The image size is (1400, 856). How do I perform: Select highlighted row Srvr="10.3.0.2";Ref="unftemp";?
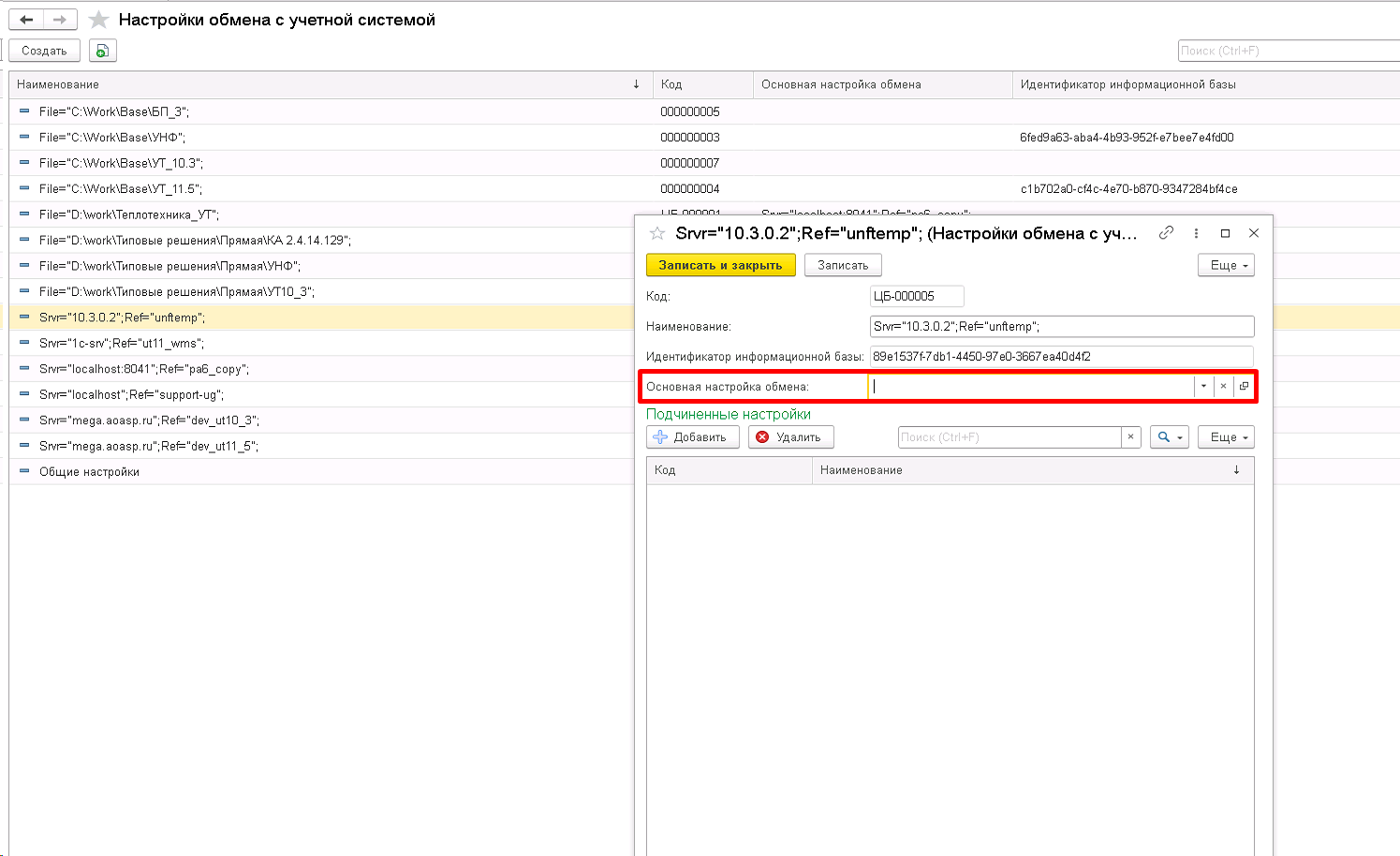321,317
